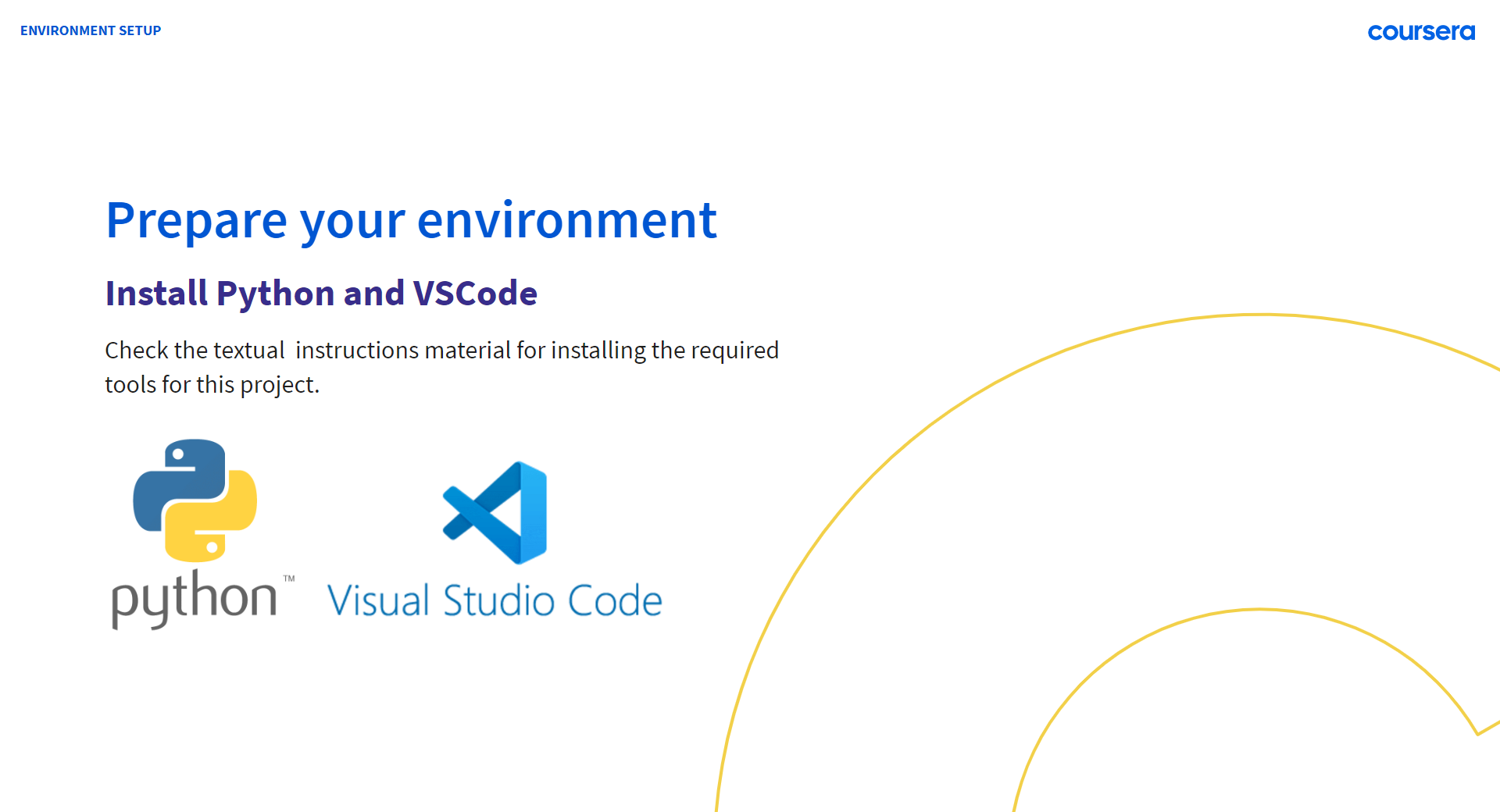Click the "Check the textual instructions" paragraph

[x=441, y=367]
